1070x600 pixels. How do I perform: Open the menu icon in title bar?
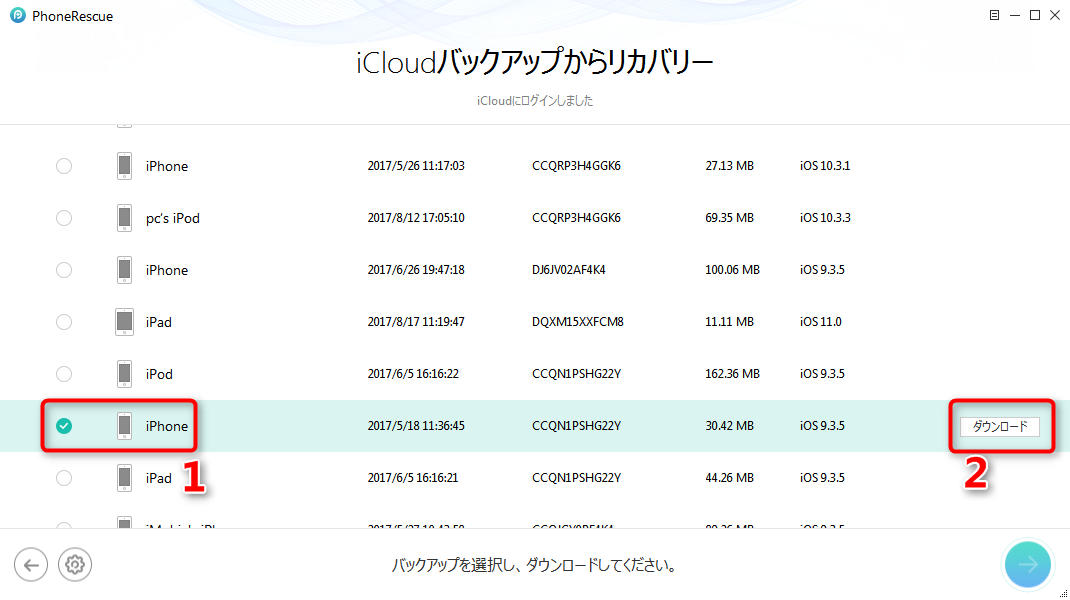pos(994,15)
